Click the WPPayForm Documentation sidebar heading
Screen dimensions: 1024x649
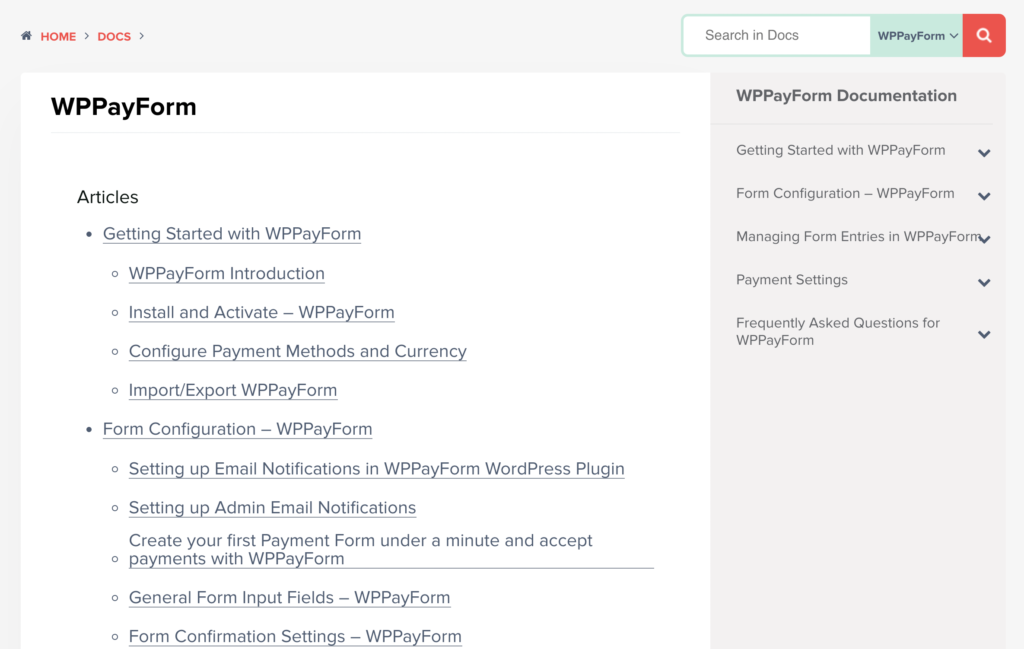pos(846,95)
